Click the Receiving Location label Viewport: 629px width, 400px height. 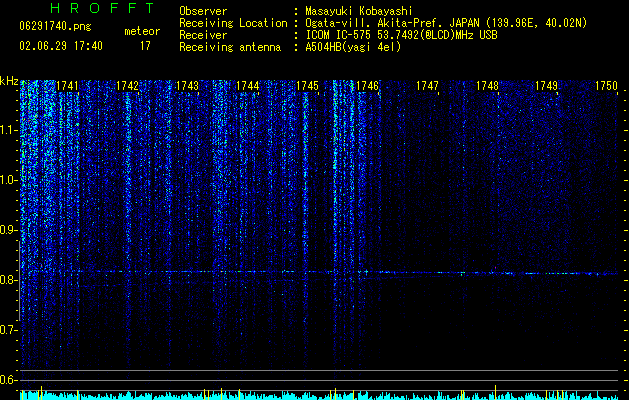point(233,23)
